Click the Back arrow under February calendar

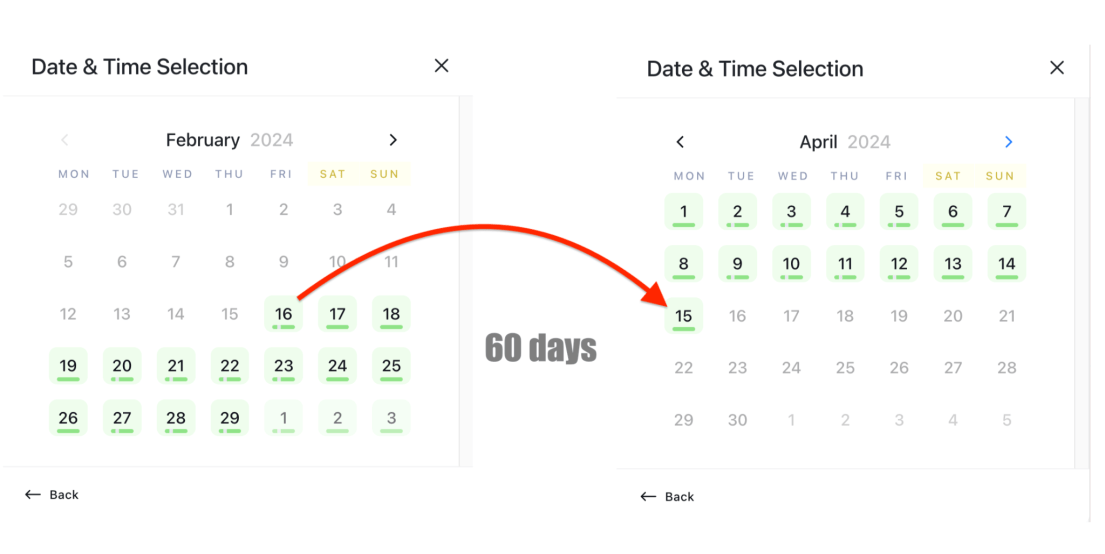(x=32, y=495)
